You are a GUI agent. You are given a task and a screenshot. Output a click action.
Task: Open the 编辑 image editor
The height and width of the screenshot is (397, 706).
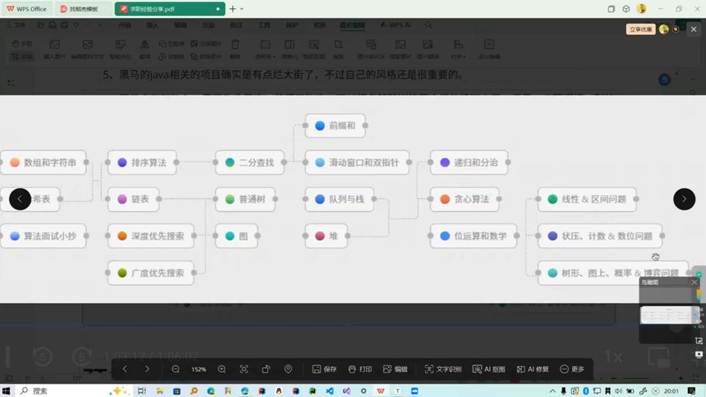click(x=395, y=369)
